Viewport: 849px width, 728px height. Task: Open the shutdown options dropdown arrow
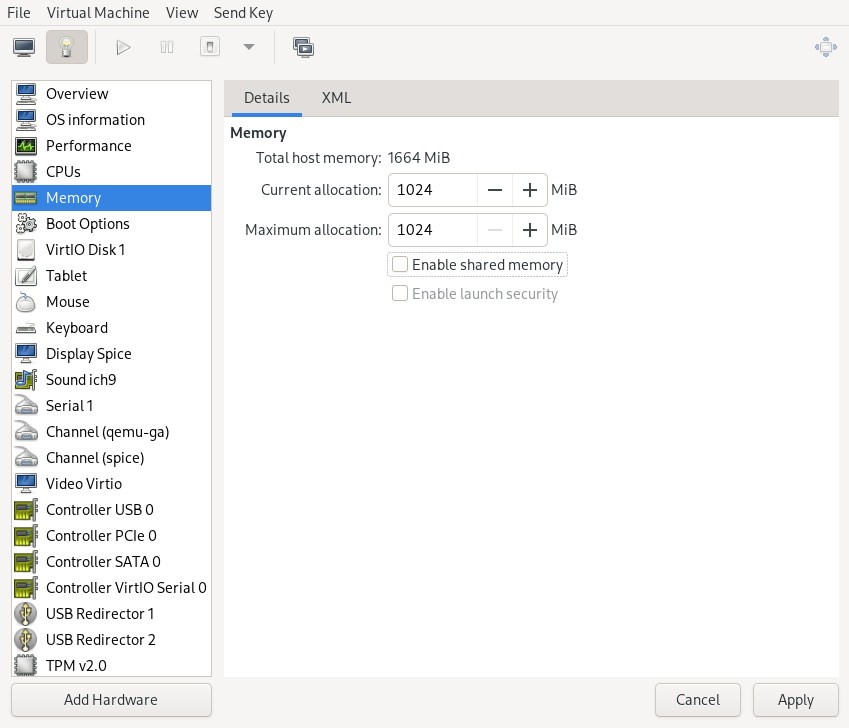point(247,46)
